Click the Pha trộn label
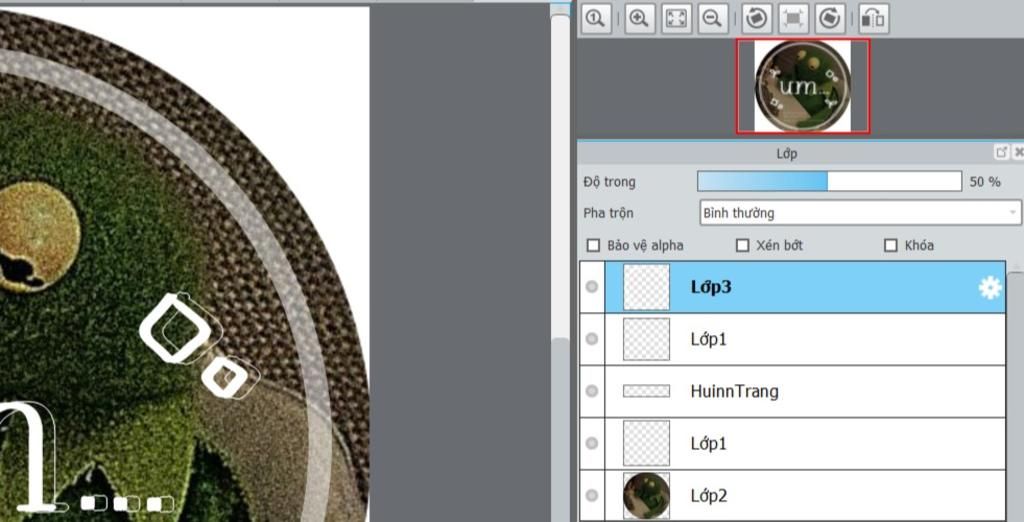This screenshot has width=1024, height=522. pyautogui.click(x=608, y=213)
